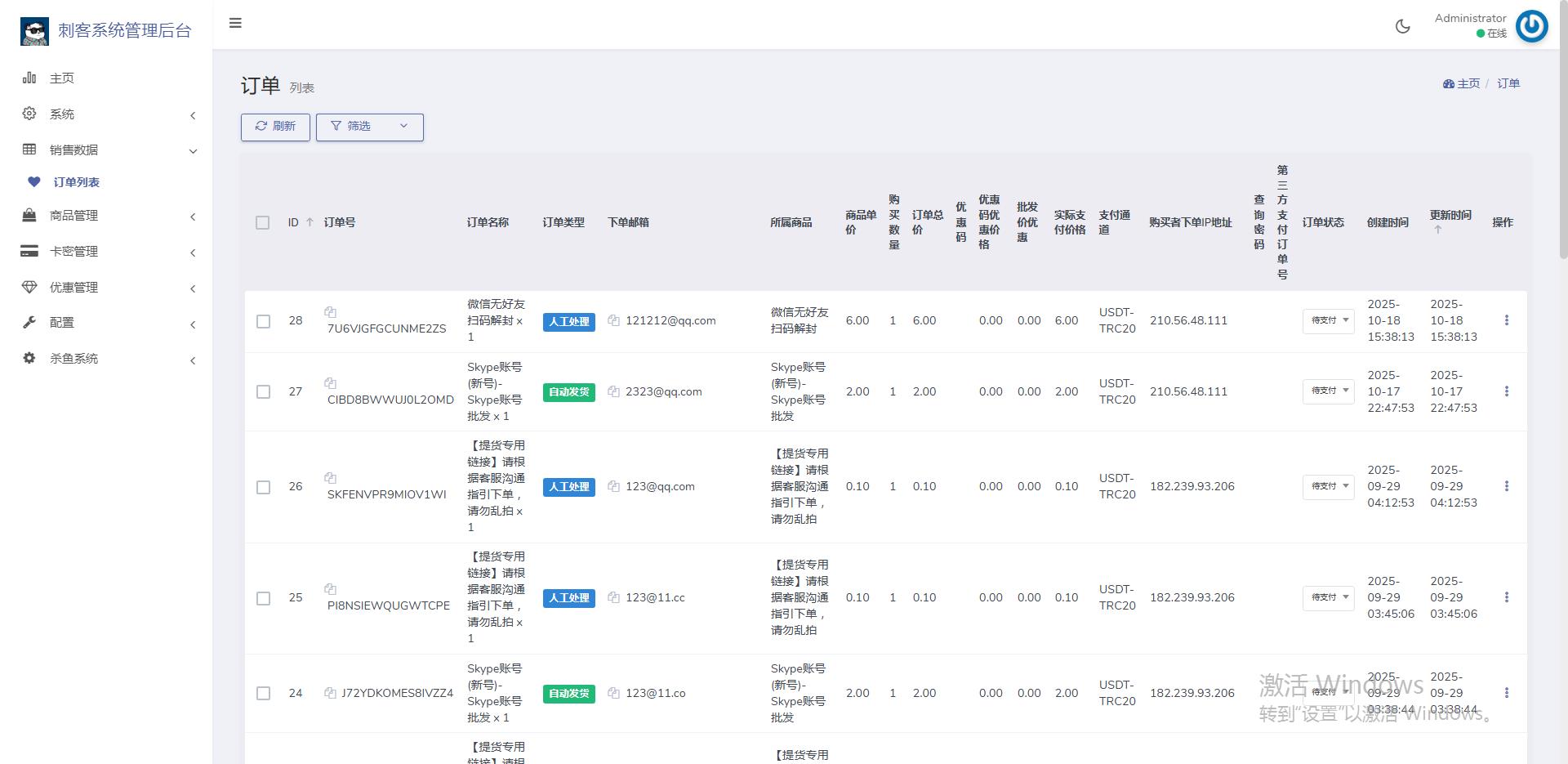
Task: Click the Administrator avatar power icon
Action: [1531, 26]
